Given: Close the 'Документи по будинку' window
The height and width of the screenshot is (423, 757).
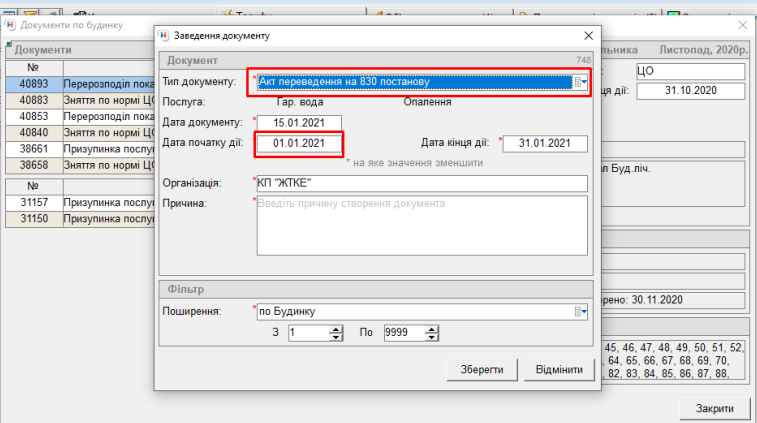Looking at the screenshot, I should [742, 24].
